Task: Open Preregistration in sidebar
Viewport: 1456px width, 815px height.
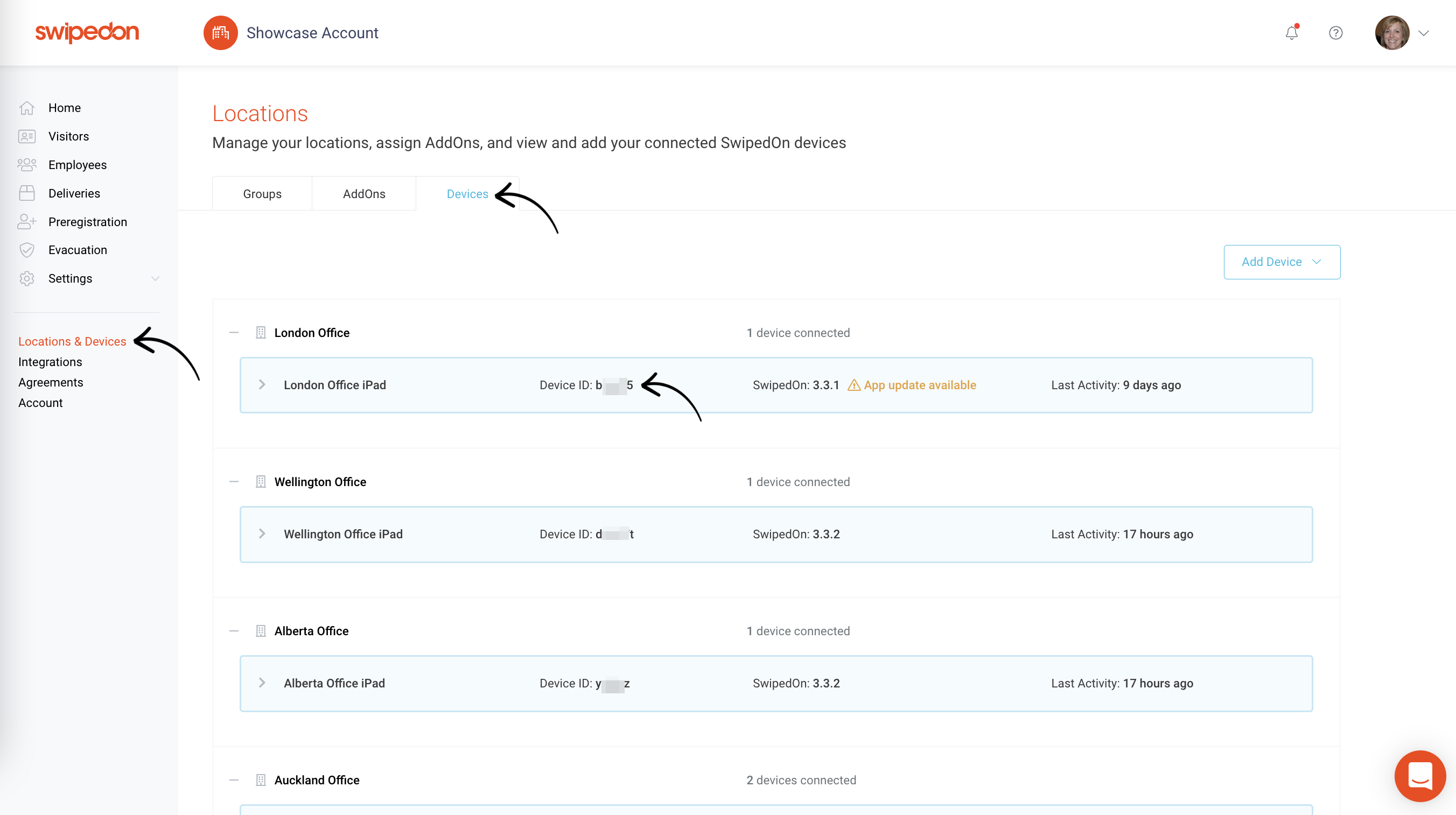Action: (88, 222)
